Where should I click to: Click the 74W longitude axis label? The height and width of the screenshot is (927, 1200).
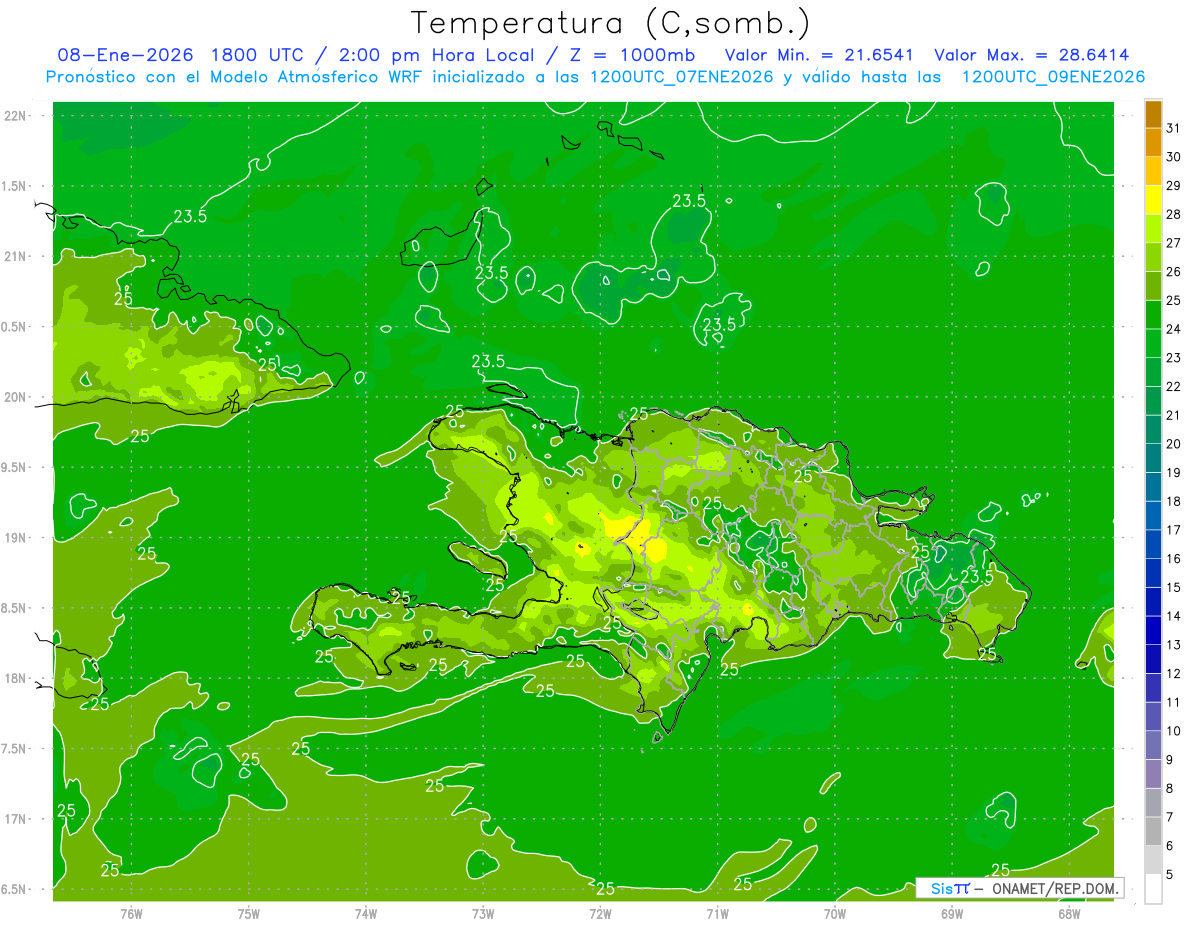[x=366, y=913]
